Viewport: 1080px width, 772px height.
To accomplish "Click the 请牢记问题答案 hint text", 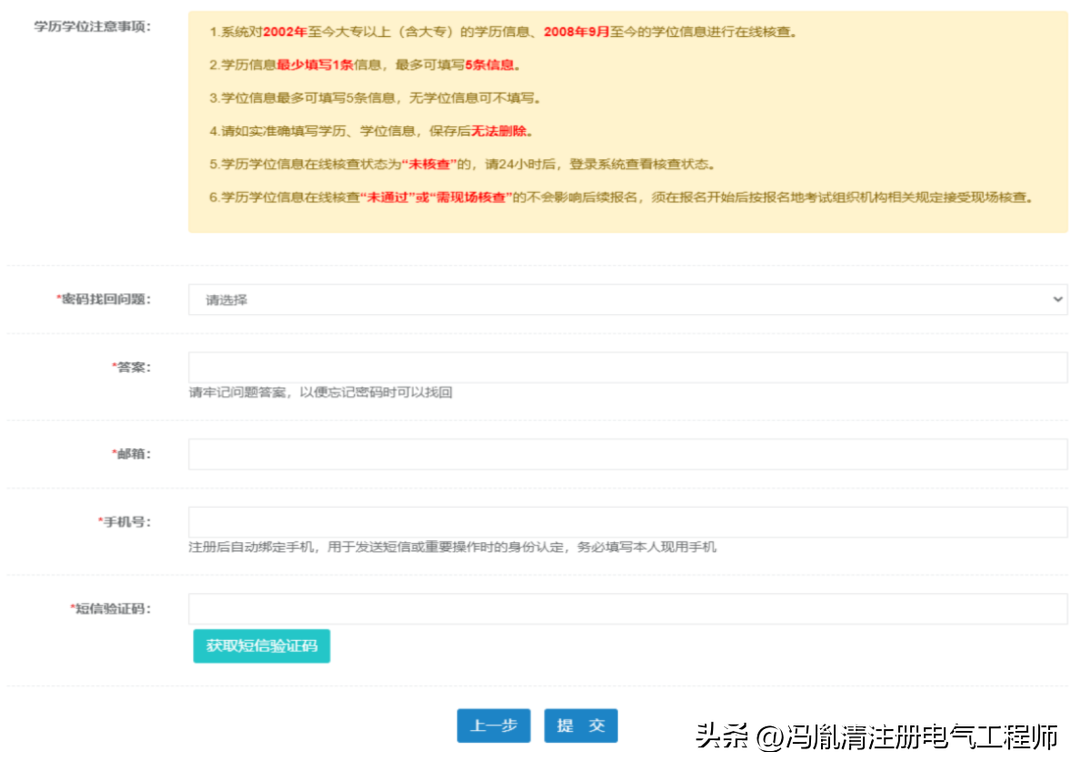I will click(x=320, y=393).
